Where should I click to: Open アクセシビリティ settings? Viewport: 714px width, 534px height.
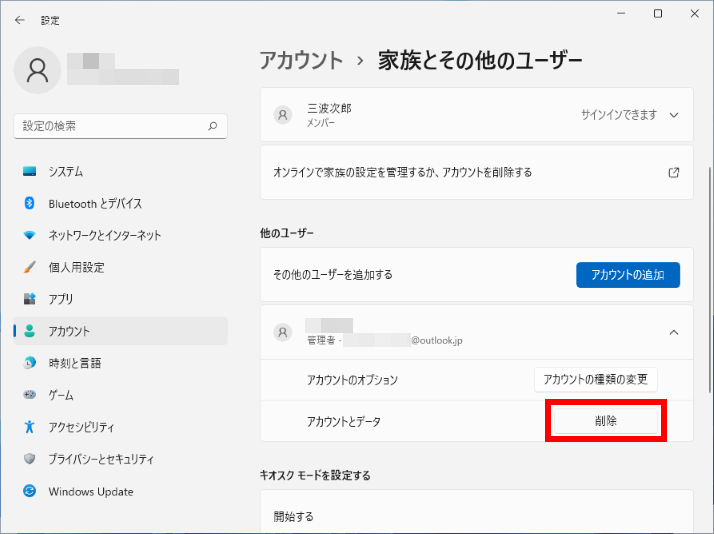pos(121,427)
